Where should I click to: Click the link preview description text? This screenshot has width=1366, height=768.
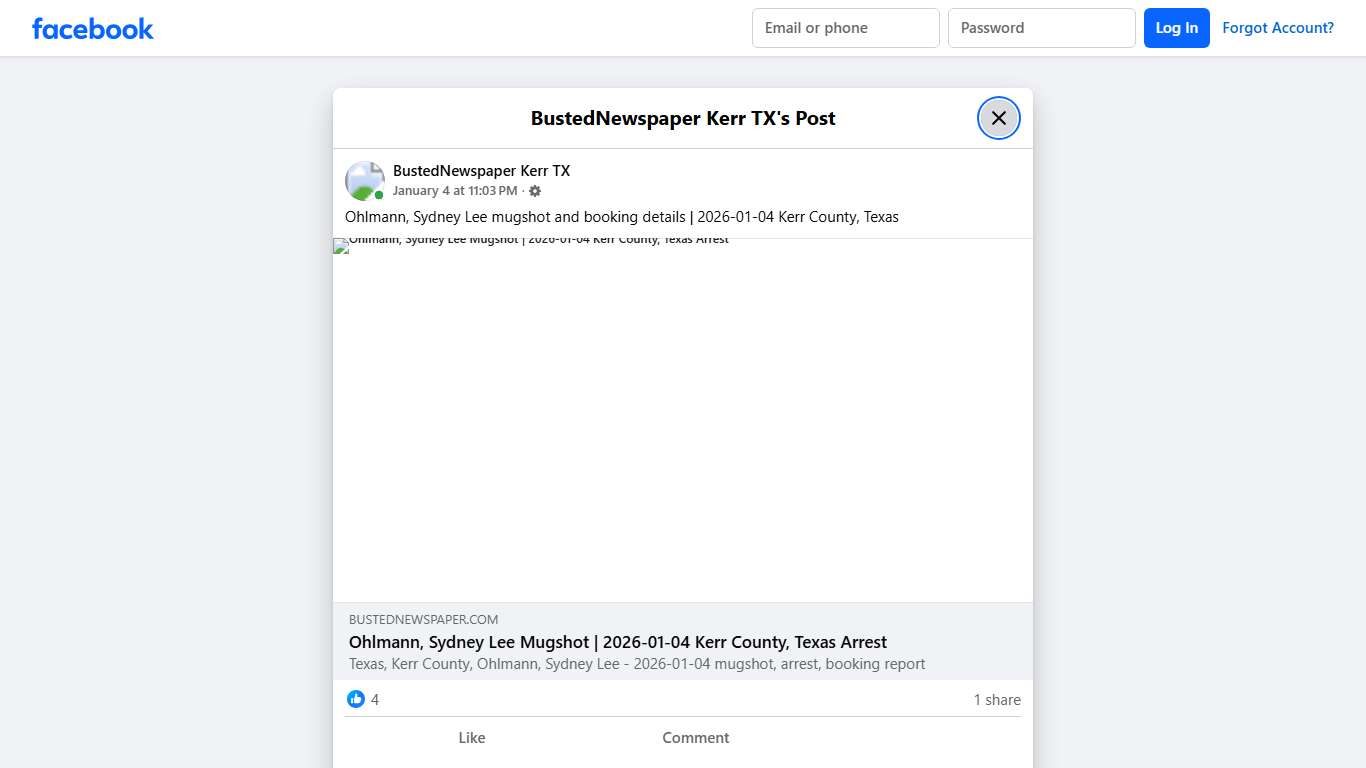pyautogui.click(x=636, y=664)
